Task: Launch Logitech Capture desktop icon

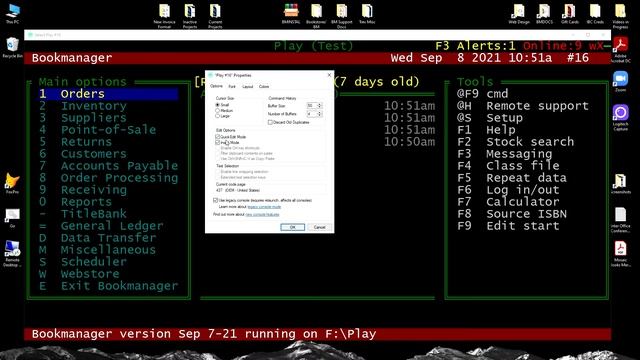Action: 620,118
